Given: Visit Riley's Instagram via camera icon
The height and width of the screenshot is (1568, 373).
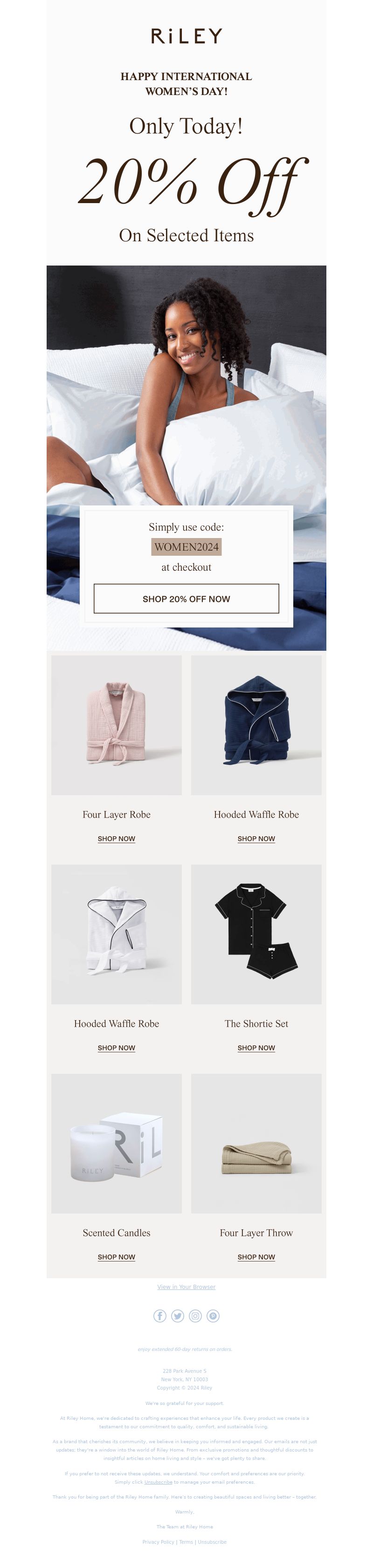Looking at the screenshot, I should click(195, 1316).
